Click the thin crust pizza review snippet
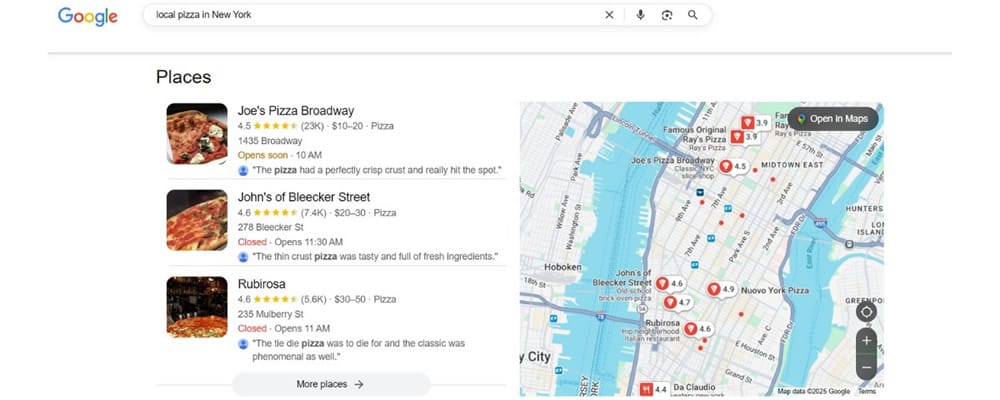The image size is (1000, 400). [x=375, y=256]
